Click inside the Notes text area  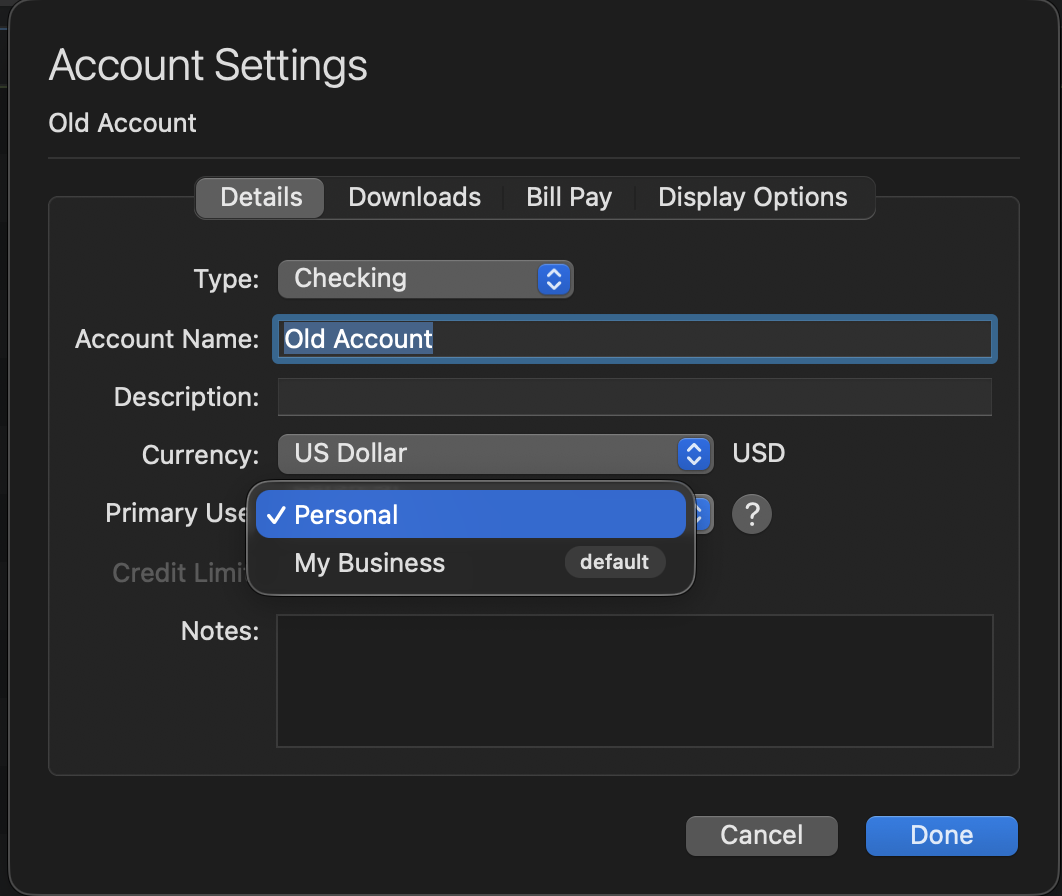pos(634,681)
